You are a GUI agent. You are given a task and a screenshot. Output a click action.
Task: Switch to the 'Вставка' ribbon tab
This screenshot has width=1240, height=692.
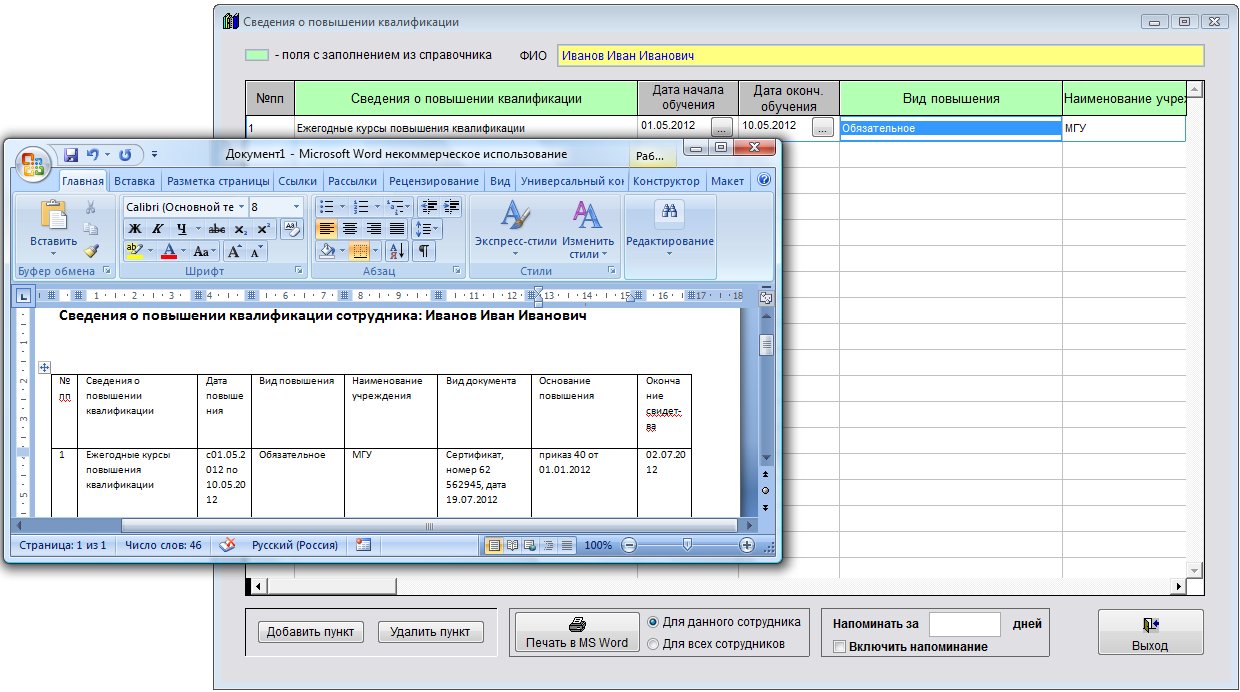point(134,181)
